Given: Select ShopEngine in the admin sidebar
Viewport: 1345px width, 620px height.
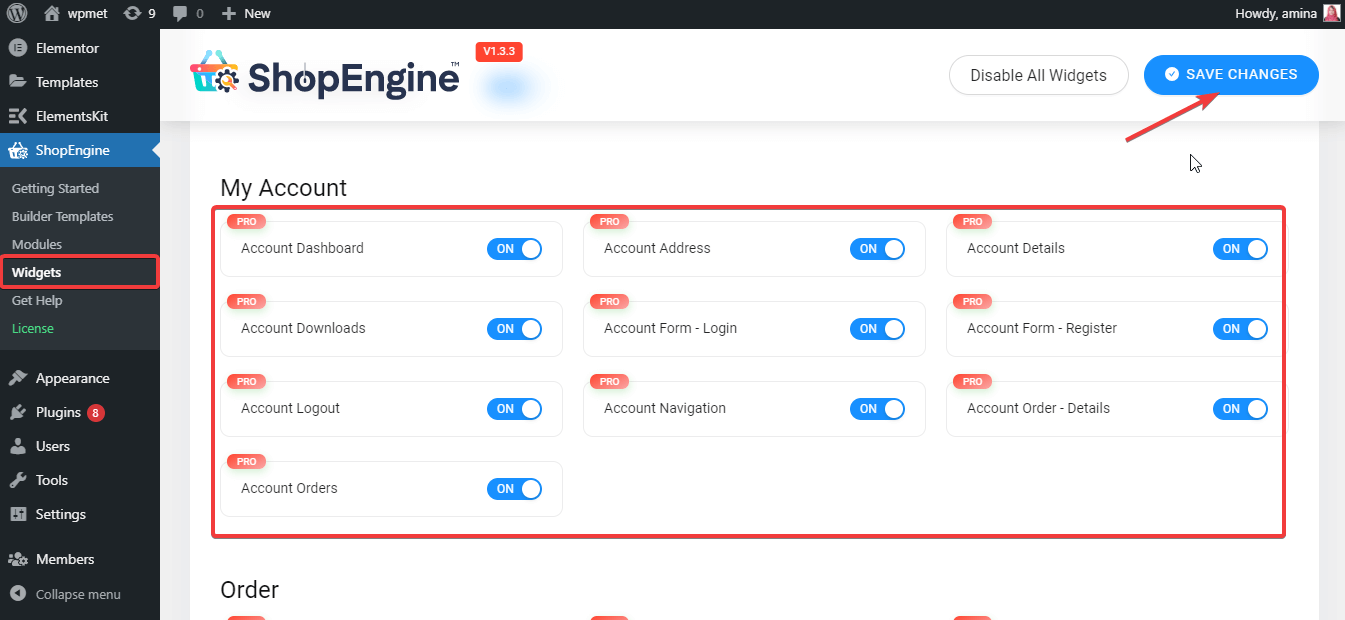Looking at the screenshot, I should pos(80,150).
